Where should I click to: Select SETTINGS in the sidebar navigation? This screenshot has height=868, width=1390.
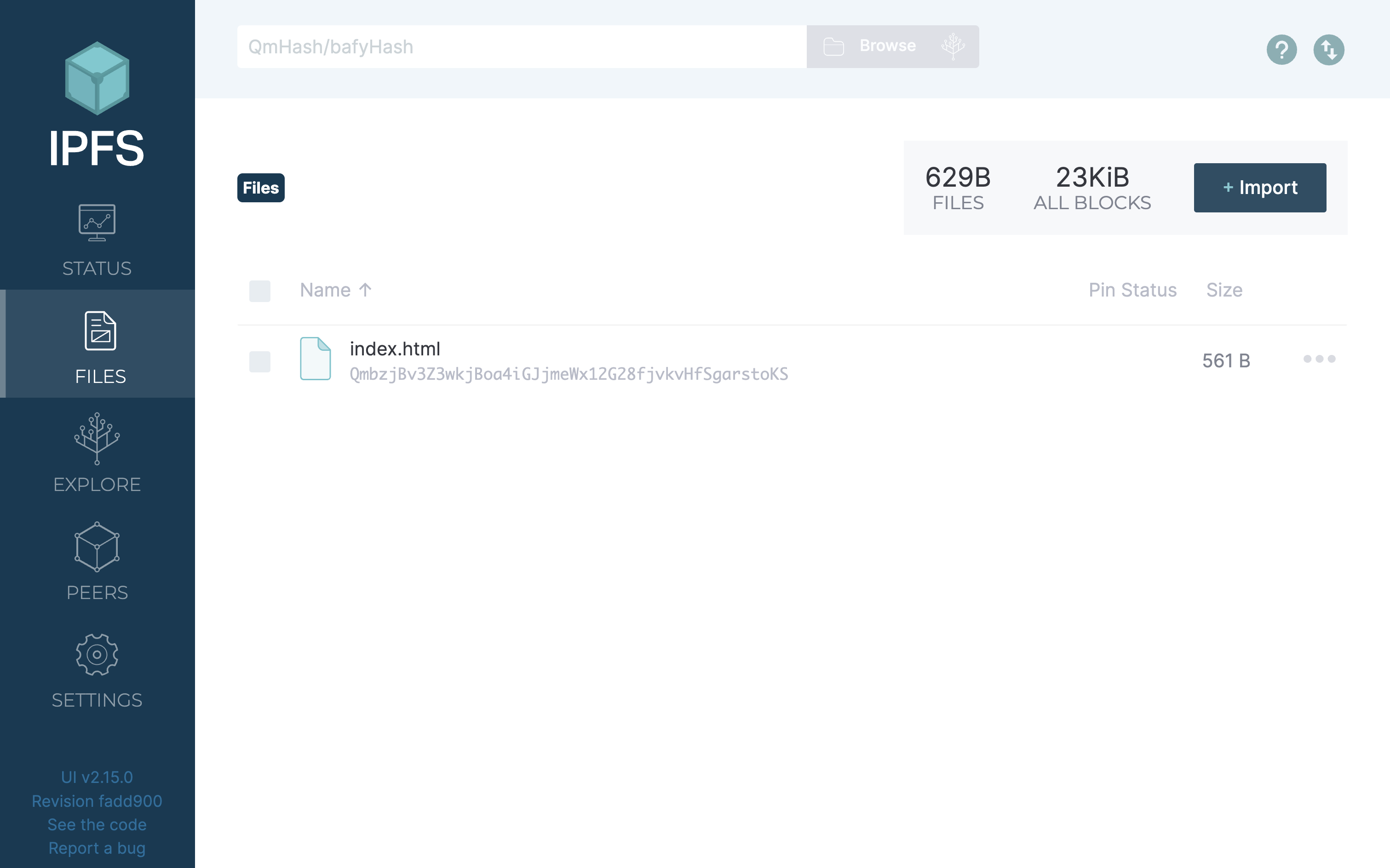point(97,700)
